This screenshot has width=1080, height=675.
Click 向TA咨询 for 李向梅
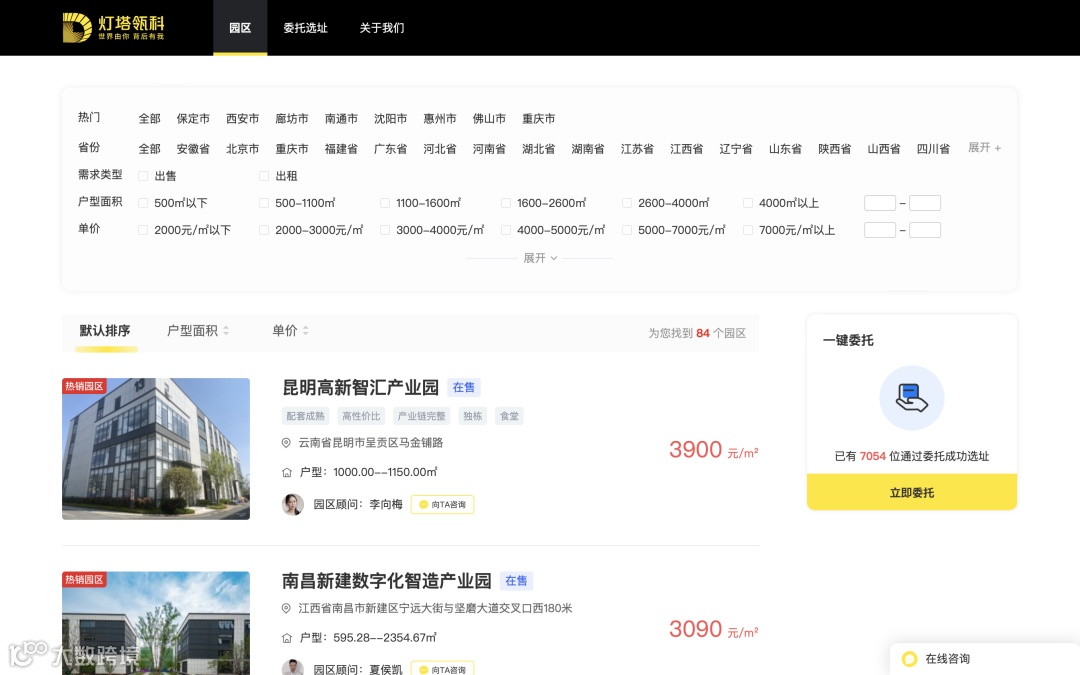click(x=442, y=505)
